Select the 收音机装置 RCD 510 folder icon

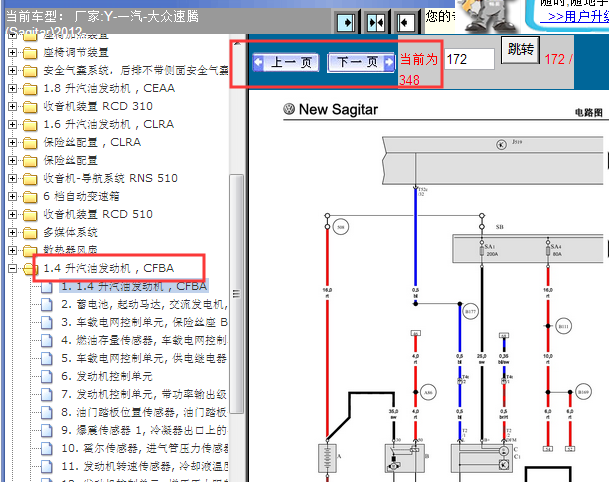(30, 215)
